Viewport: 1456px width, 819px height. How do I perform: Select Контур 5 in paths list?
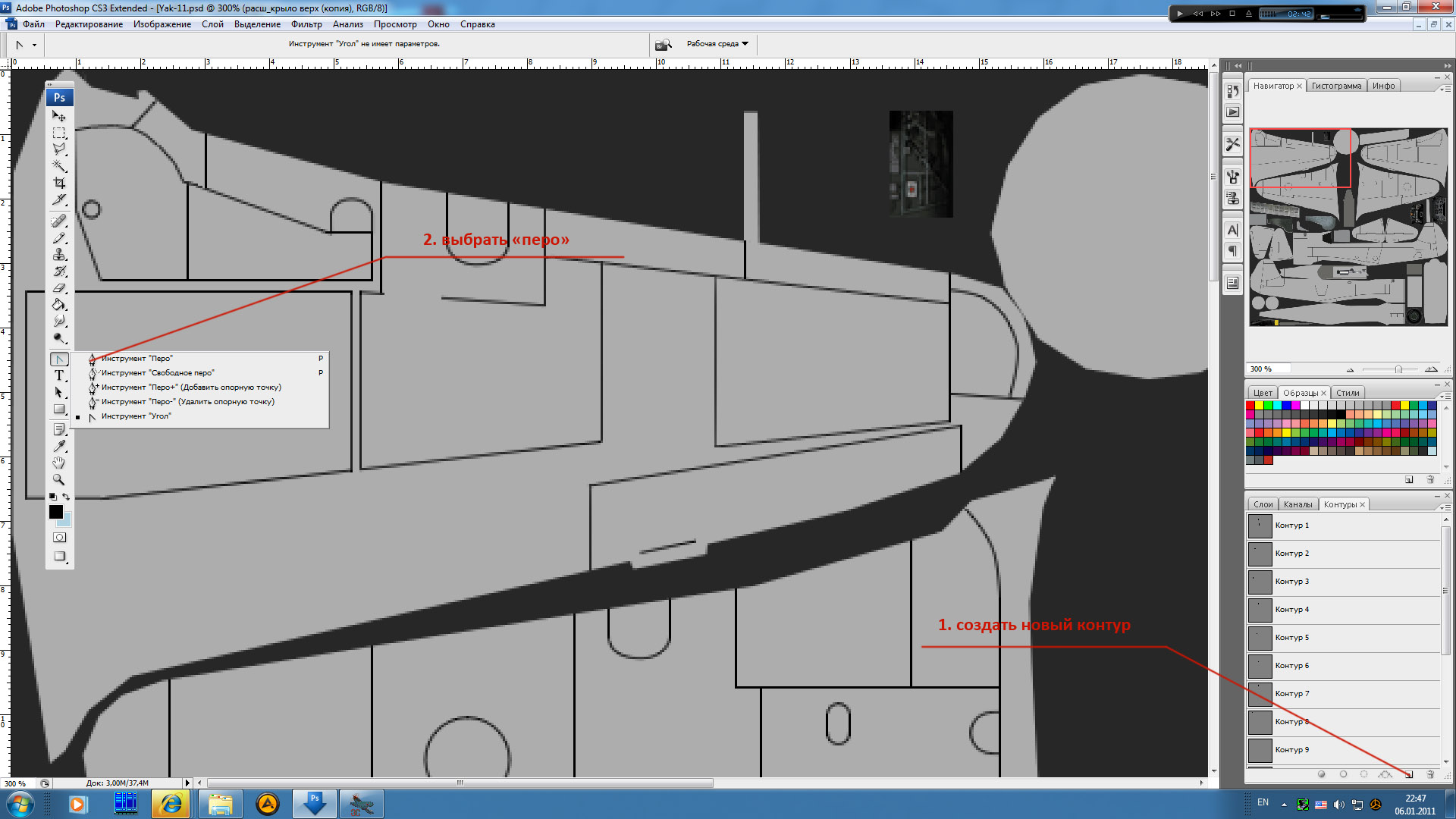1291,638
